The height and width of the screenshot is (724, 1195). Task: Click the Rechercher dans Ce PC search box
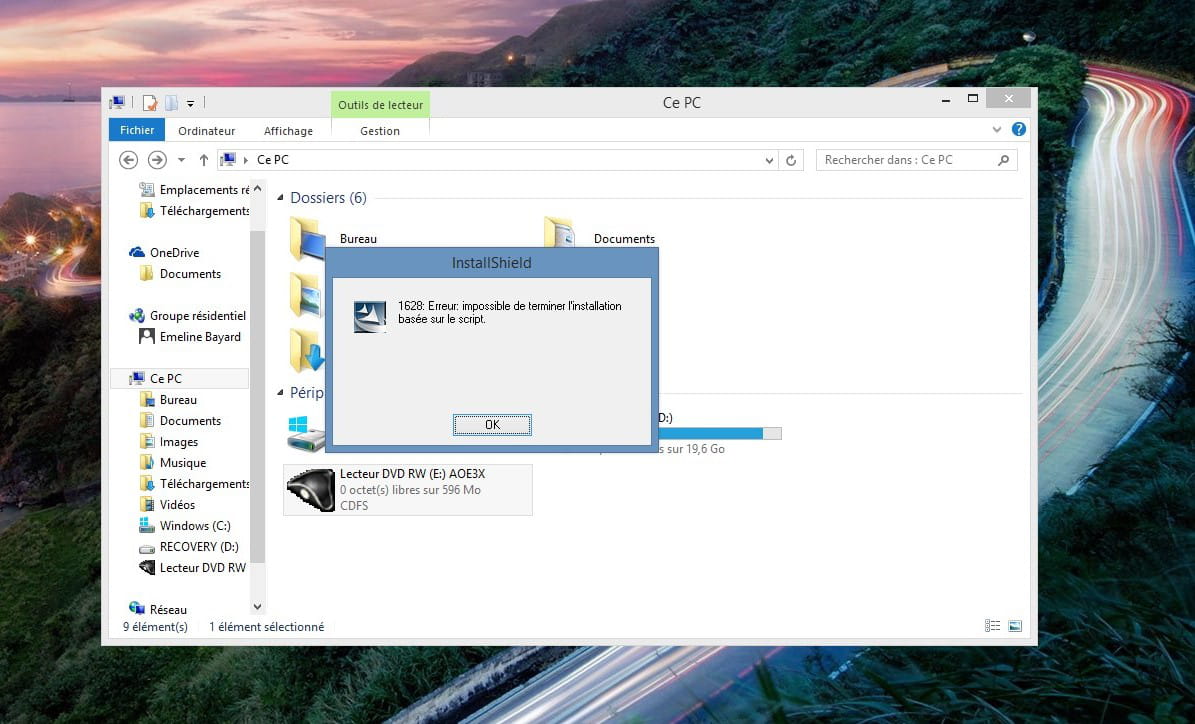coord(907,160)
